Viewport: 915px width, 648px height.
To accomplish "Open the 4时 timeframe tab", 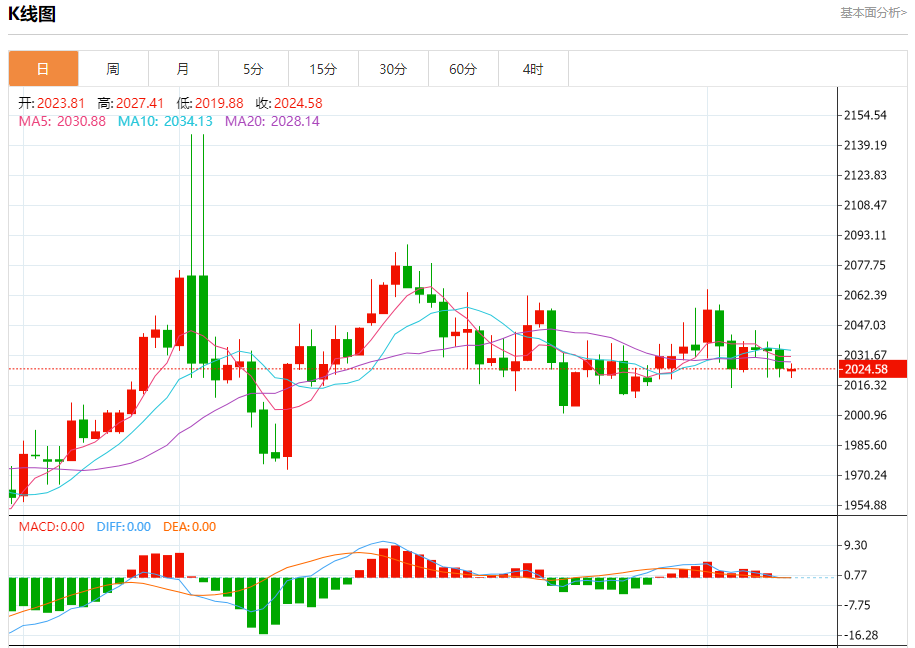I will pos(533,69).
